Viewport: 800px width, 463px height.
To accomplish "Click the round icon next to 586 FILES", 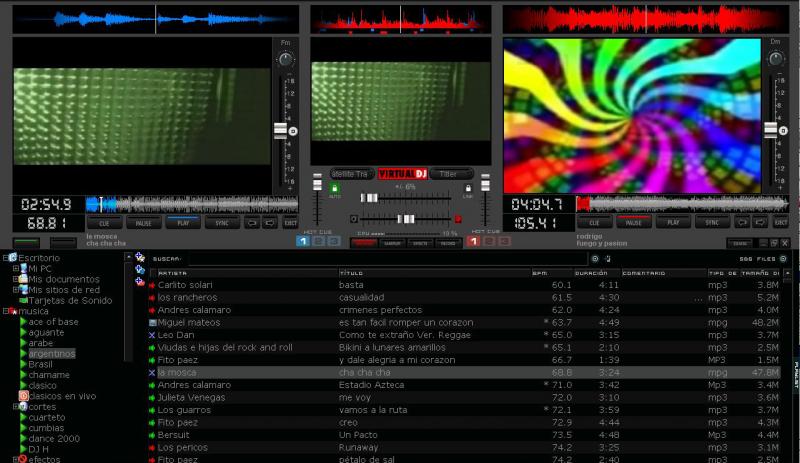I will coord(783,259).
